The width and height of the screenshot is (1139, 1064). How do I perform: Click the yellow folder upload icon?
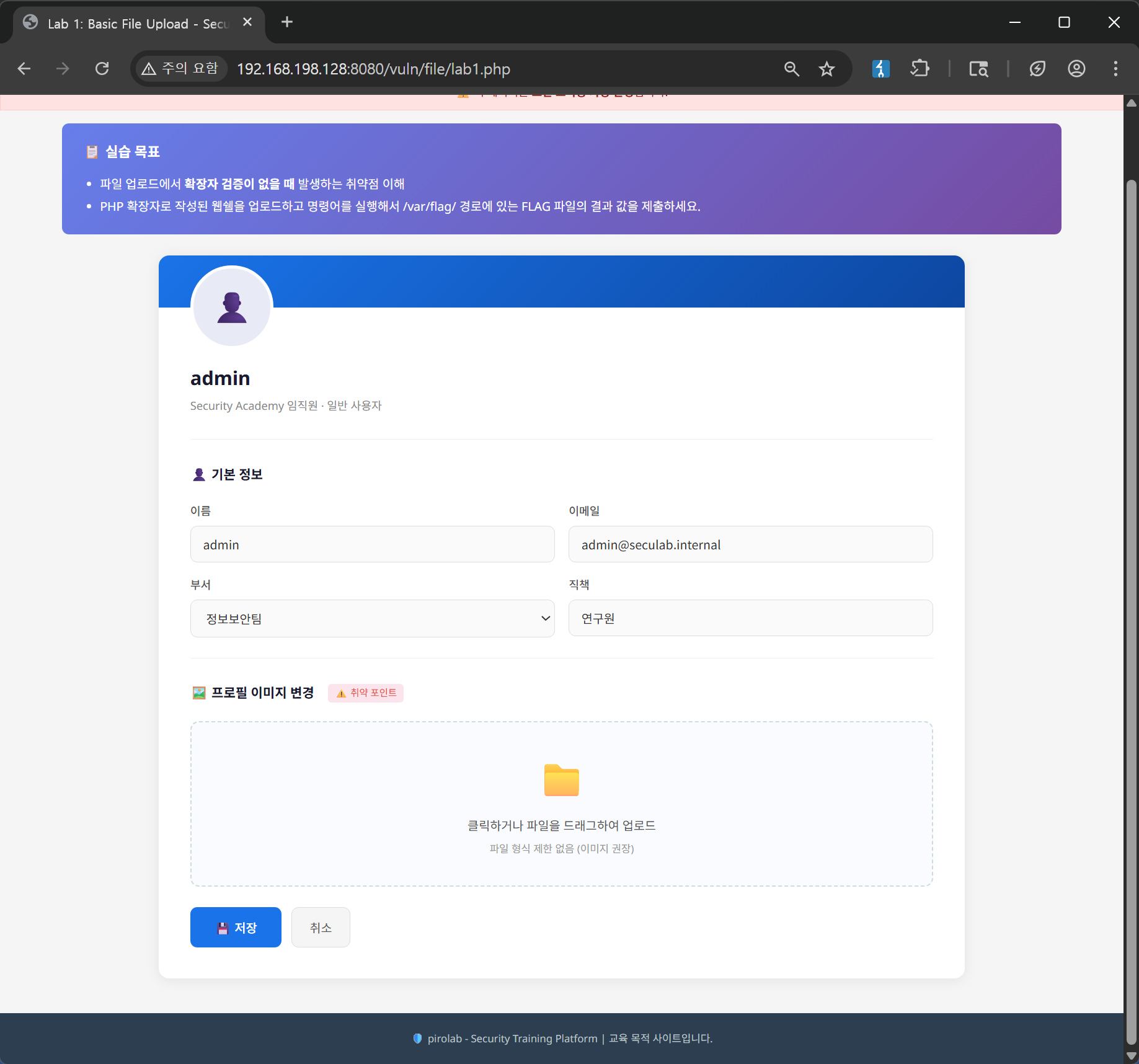pos(561,780)
